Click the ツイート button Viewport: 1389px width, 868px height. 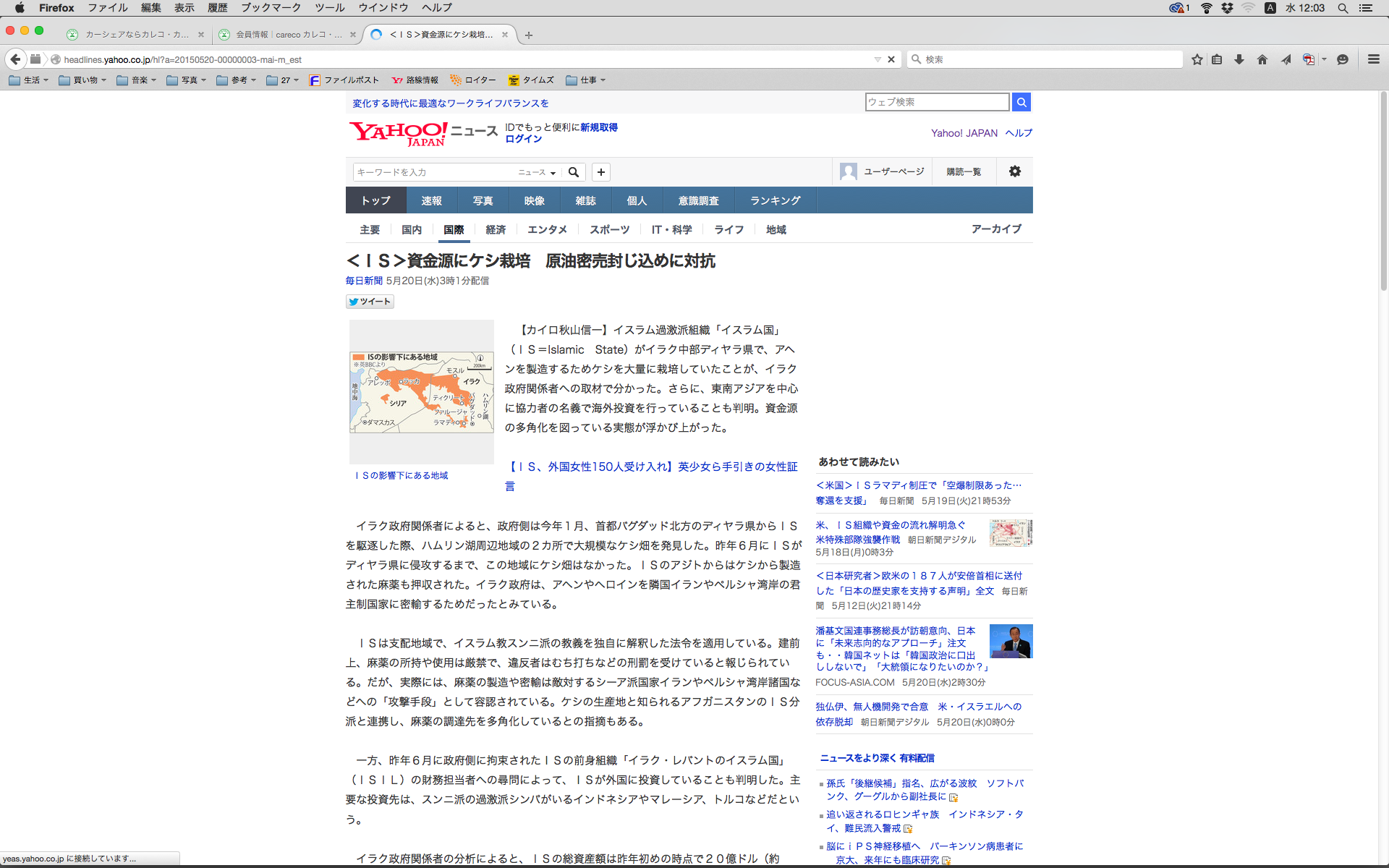click(370, 302)
